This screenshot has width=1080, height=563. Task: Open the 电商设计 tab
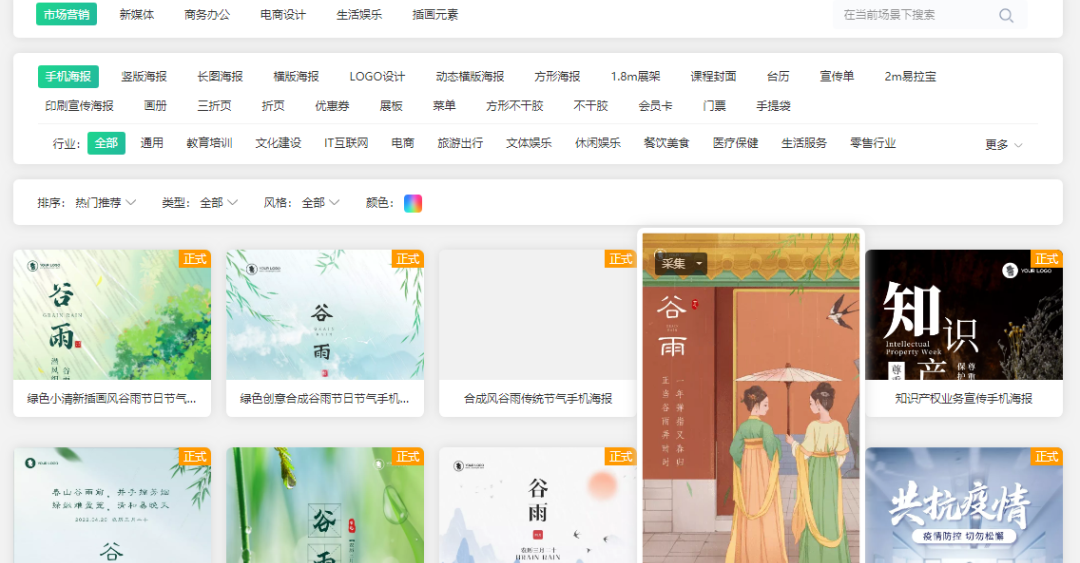tap(282, 14)
